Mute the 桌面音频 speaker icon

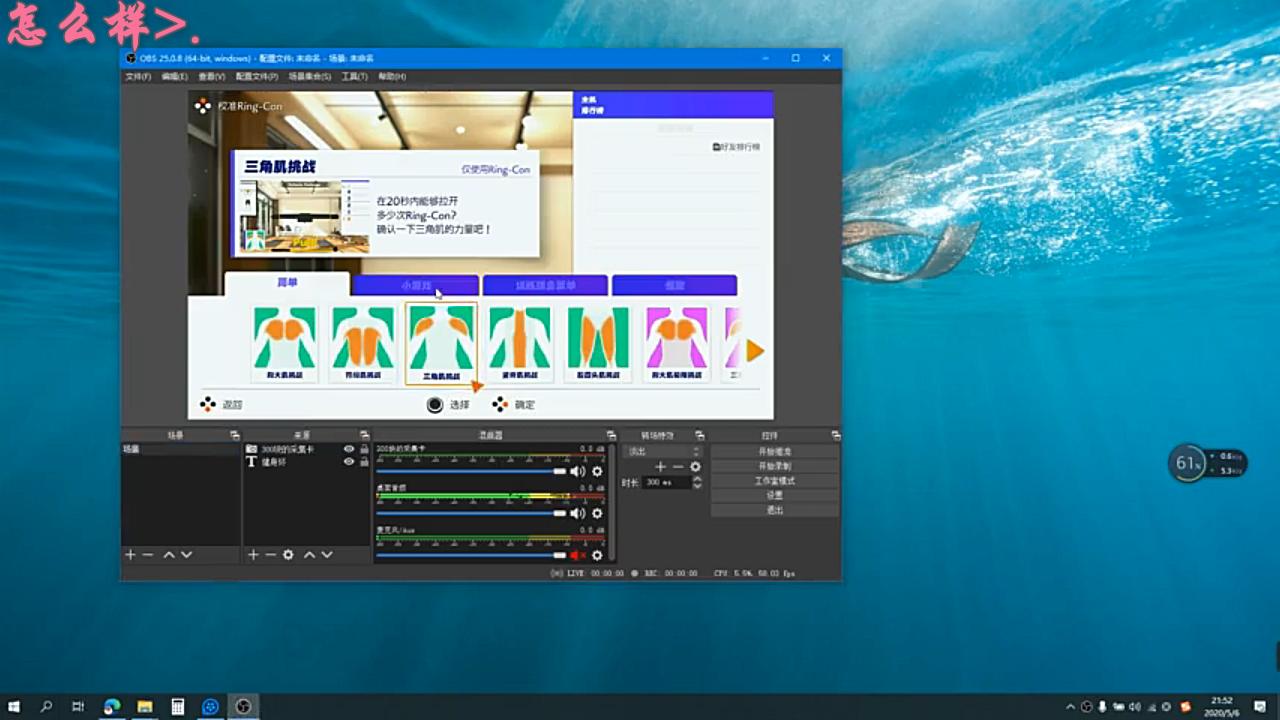tap(577, 513)
